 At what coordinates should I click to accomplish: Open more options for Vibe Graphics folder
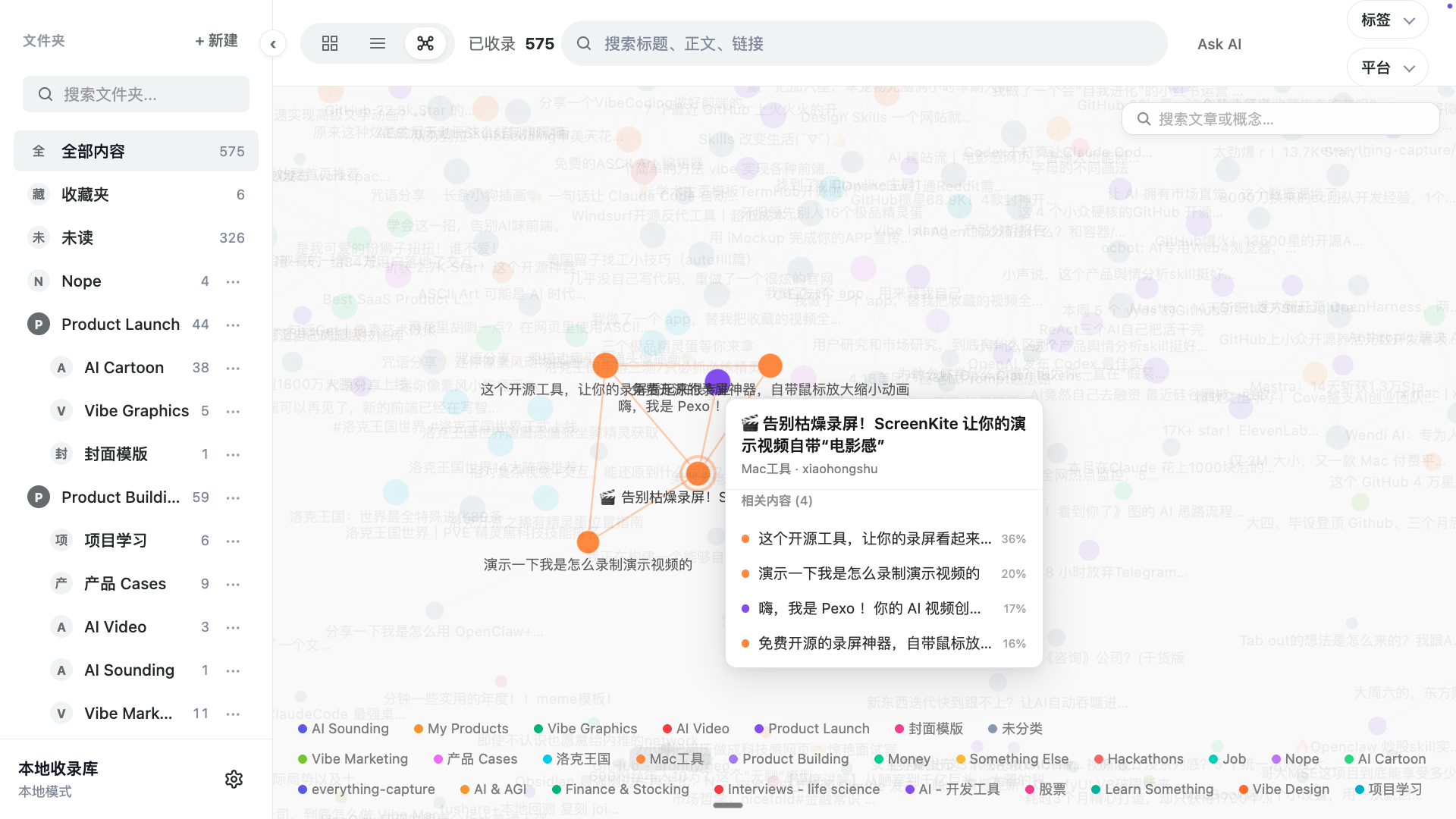(233, 411)
